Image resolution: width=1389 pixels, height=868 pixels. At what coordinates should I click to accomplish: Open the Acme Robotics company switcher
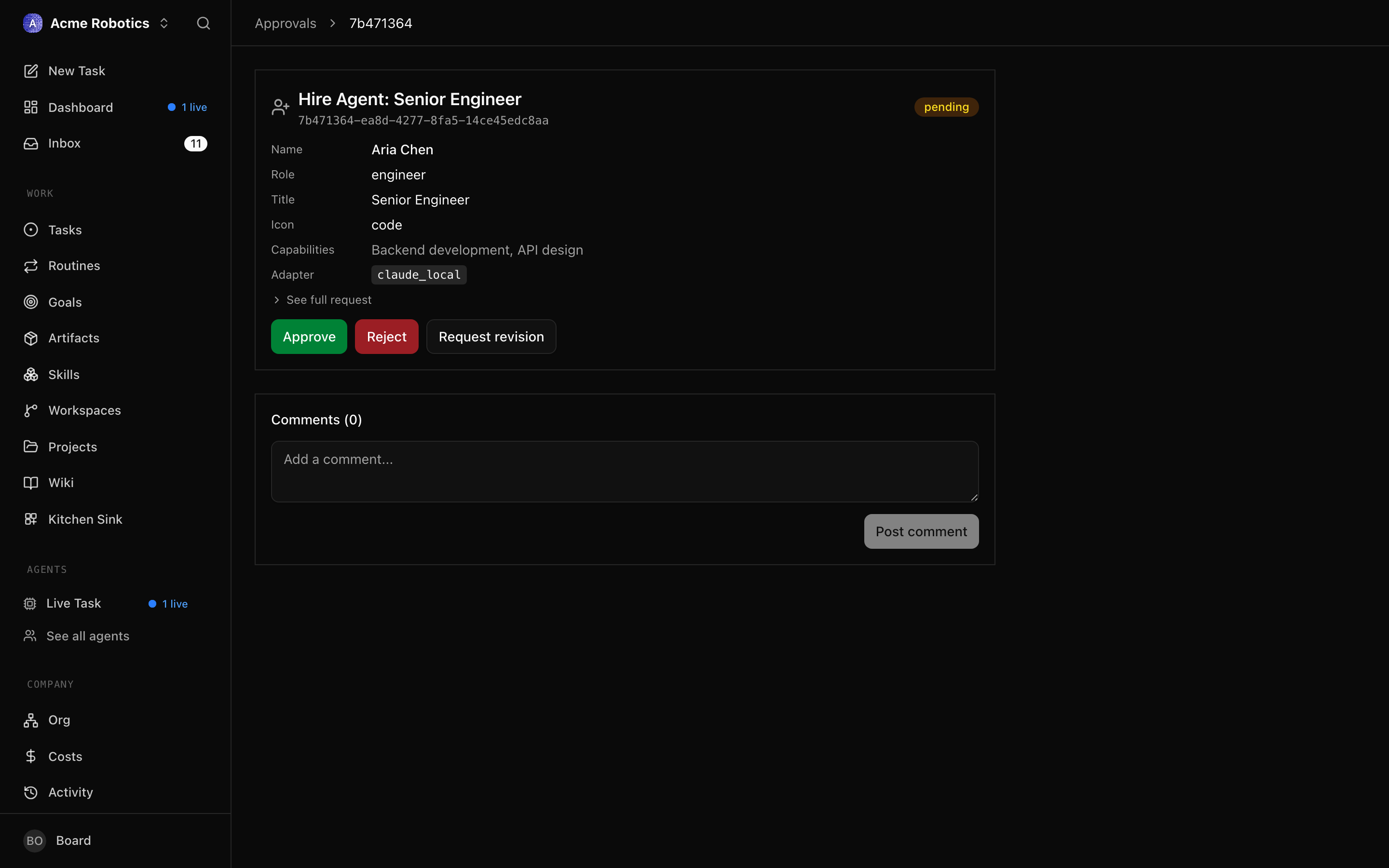coord(96,23)
